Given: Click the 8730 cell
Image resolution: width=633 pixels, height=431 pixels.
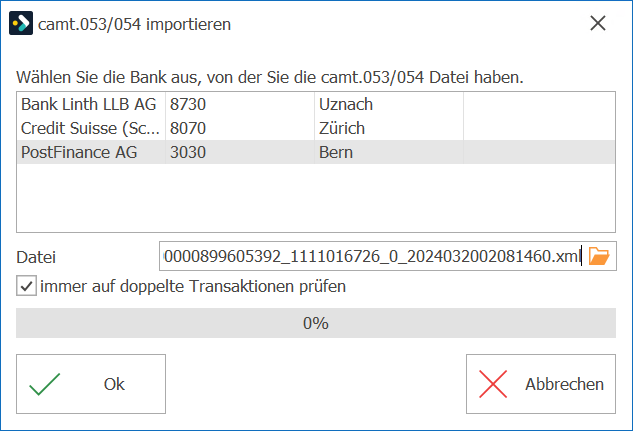Looking at the screenshot, I should pyautogui.click(x=240, y=104).
